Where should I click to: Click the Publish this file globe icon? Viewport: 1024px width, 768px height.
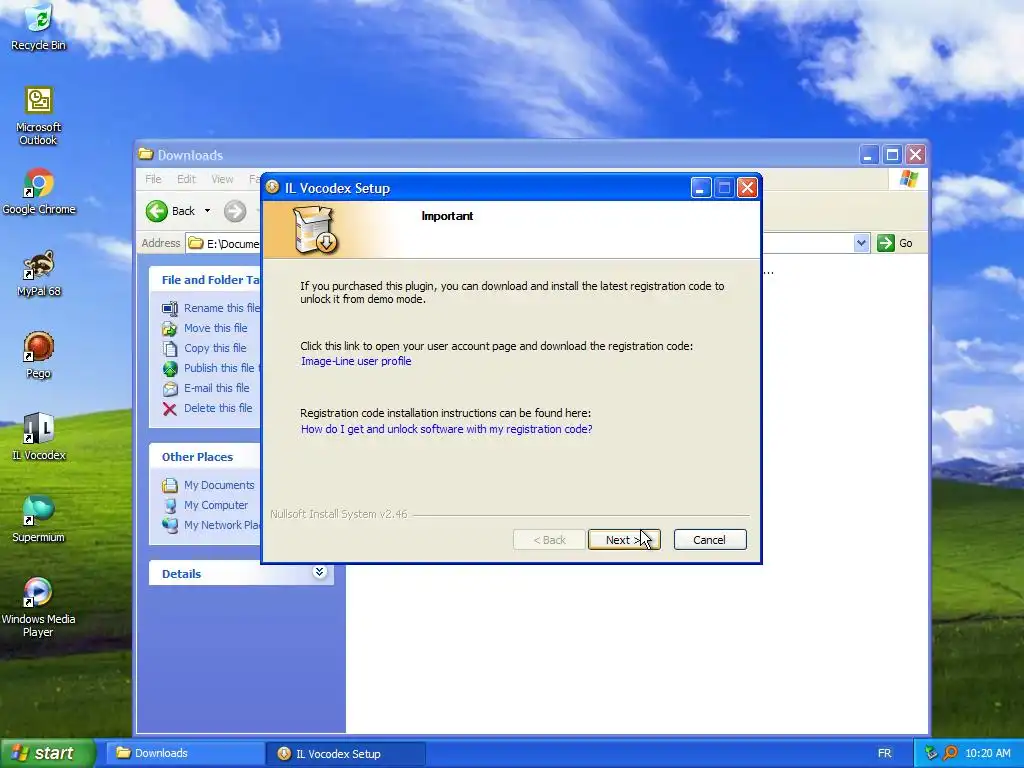tap(170, 369)
